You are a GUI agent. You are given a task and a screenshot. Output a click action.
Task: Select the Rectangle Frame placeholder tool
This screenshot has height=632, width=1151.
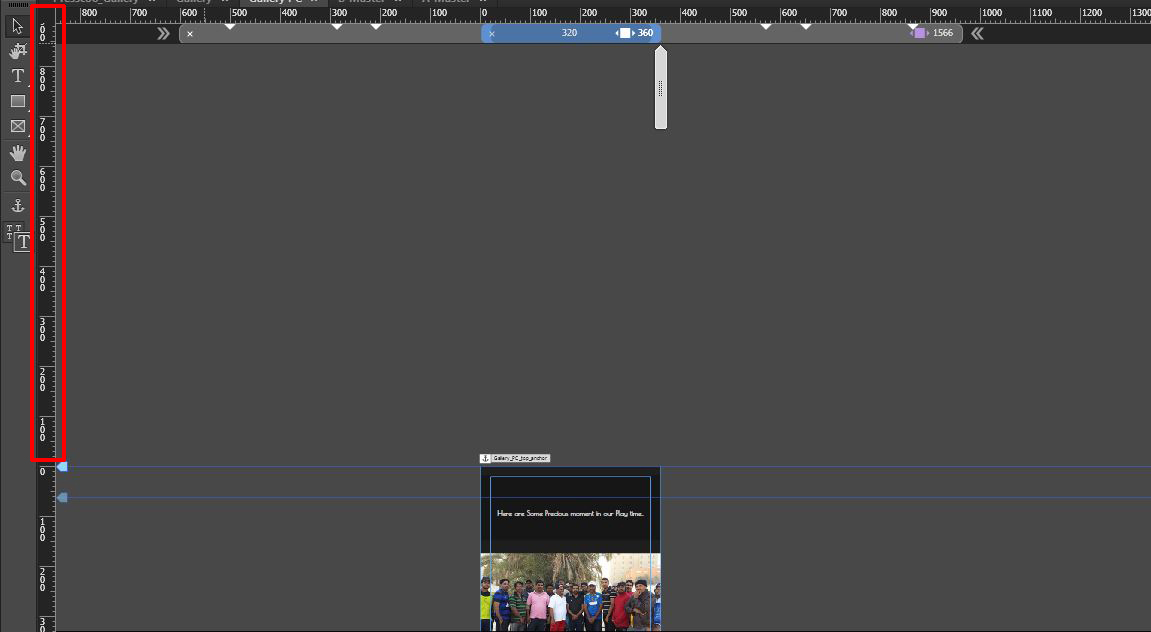[18, 126]
